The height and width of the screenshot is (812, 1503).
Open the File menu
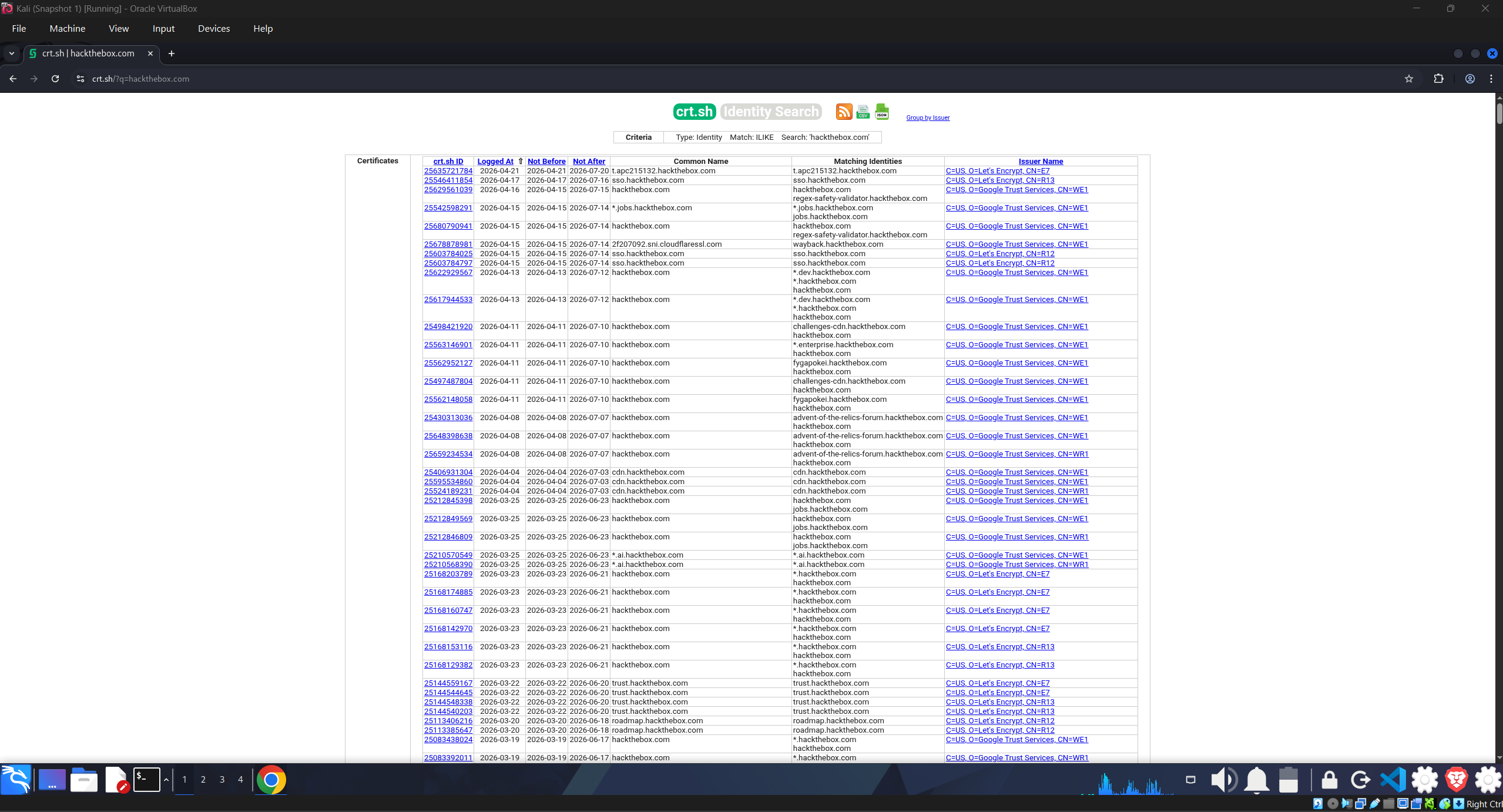pos(19,28)
